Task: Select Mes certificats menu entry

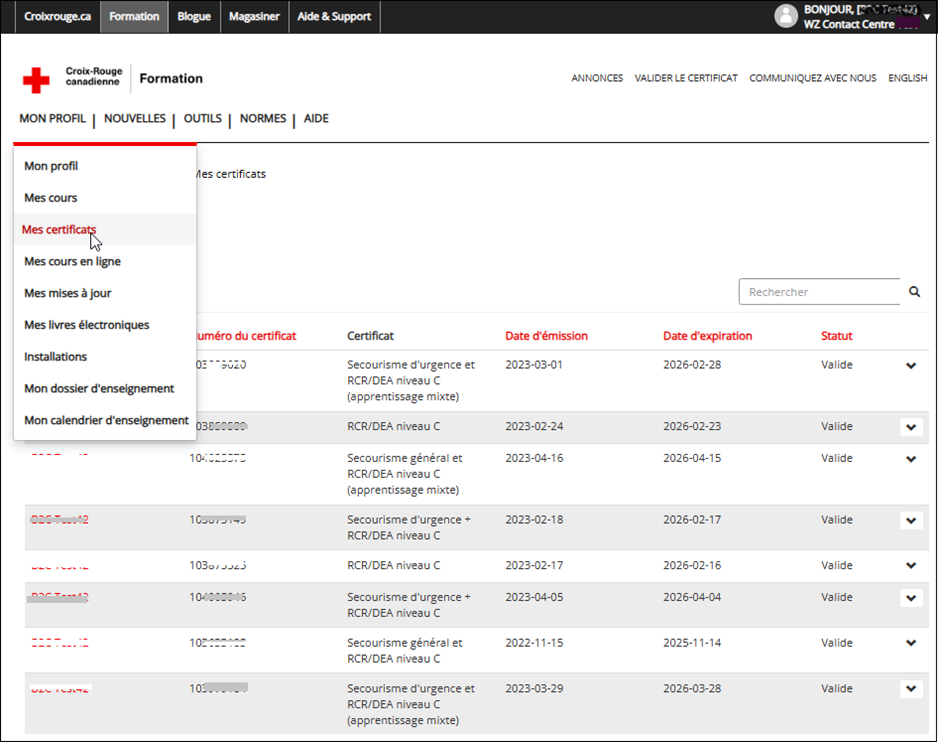Action: pos(105,230)
